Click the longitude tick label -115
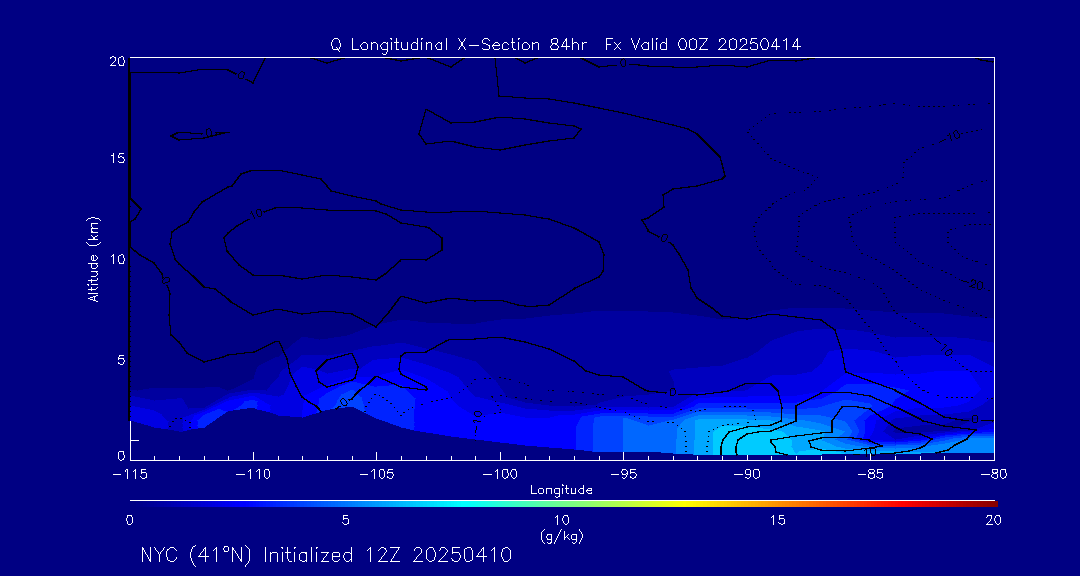This screenshot has width=1080, height=576. [x=129, y=475]
